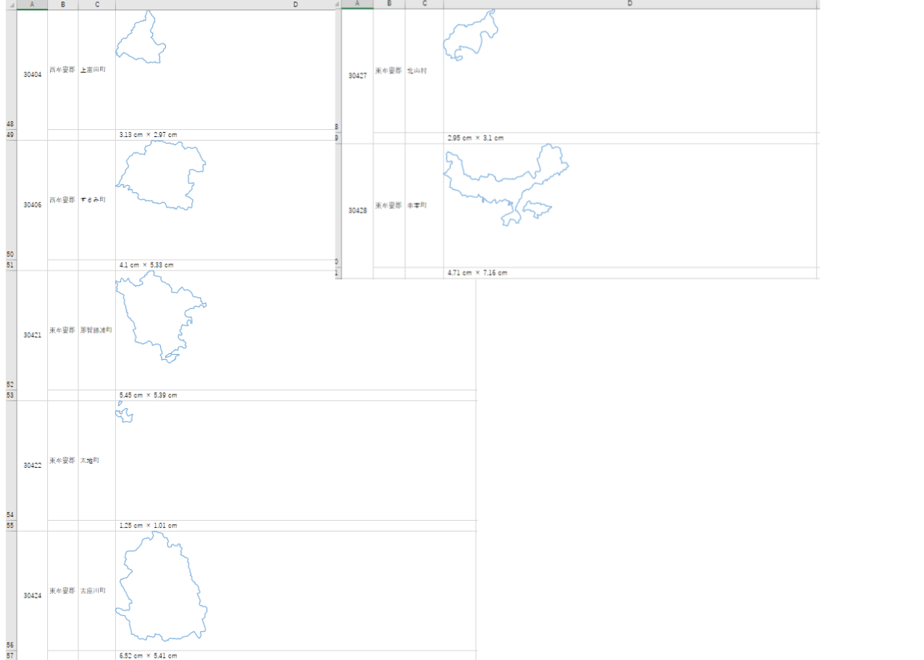Screen dimensions: 924x660
Task: Click district cell in row 30422
Action: [x=63, y=460]
